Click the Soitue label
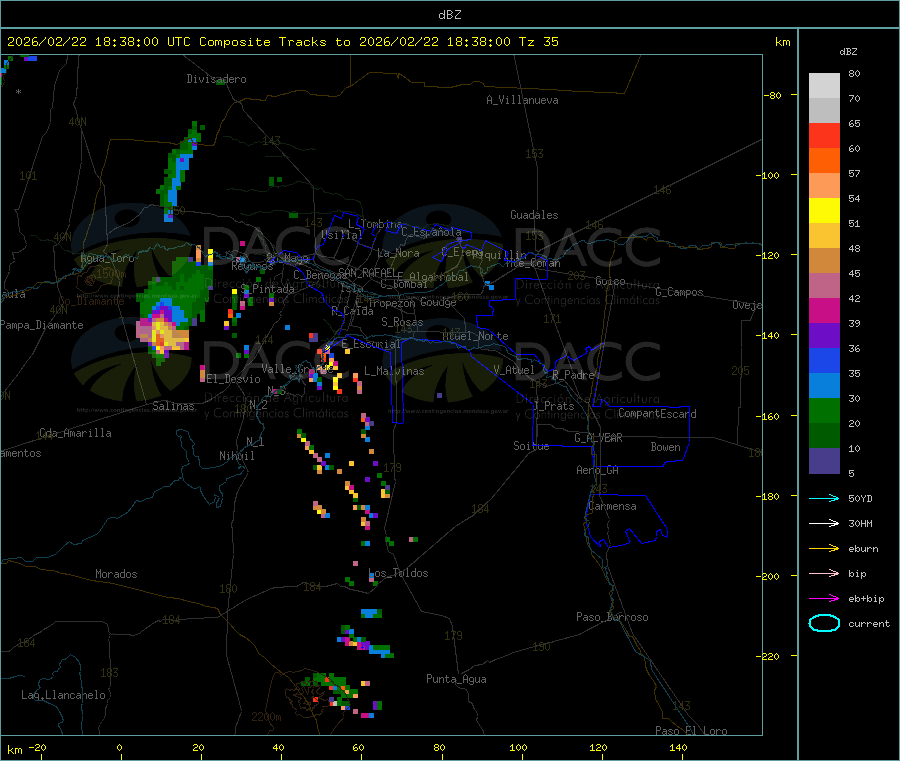 531,446
